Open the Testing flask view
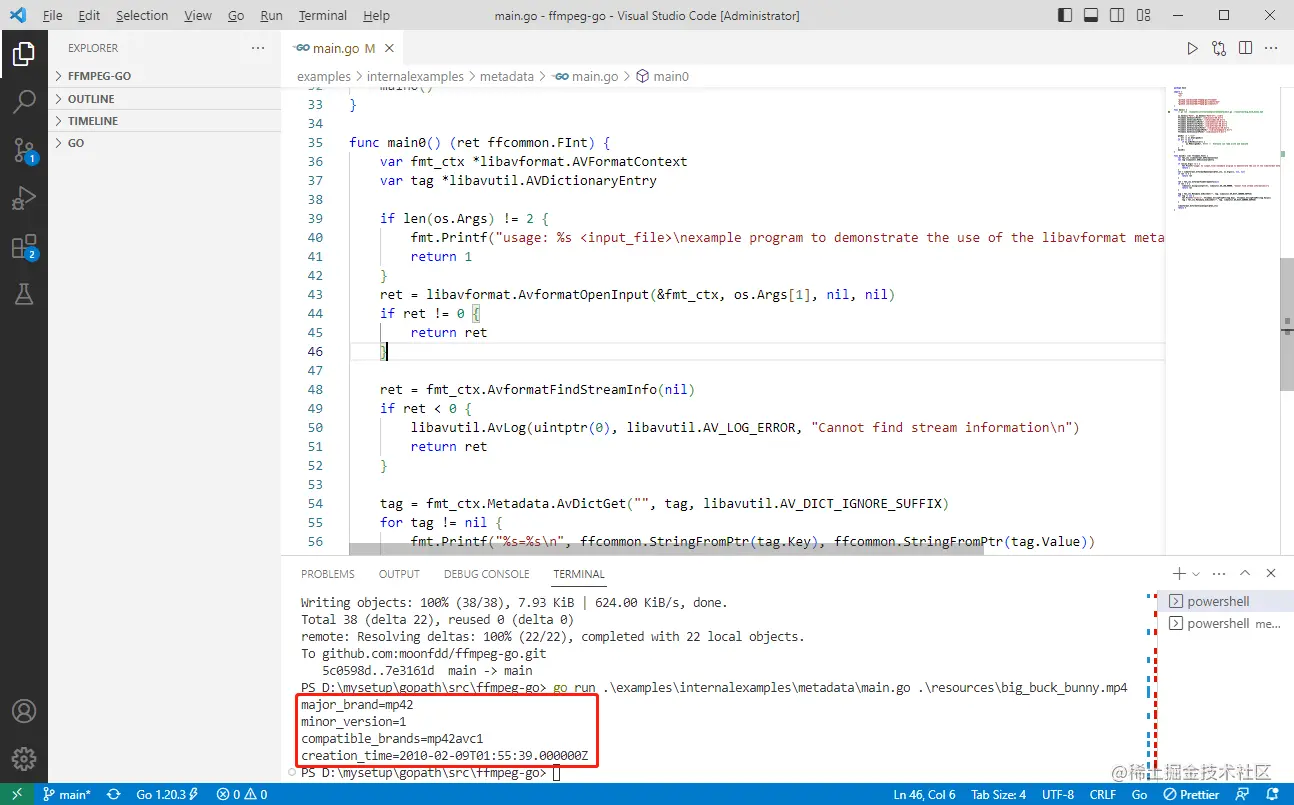This screenshot has height=805, width=1294. [x=24, y=293]
